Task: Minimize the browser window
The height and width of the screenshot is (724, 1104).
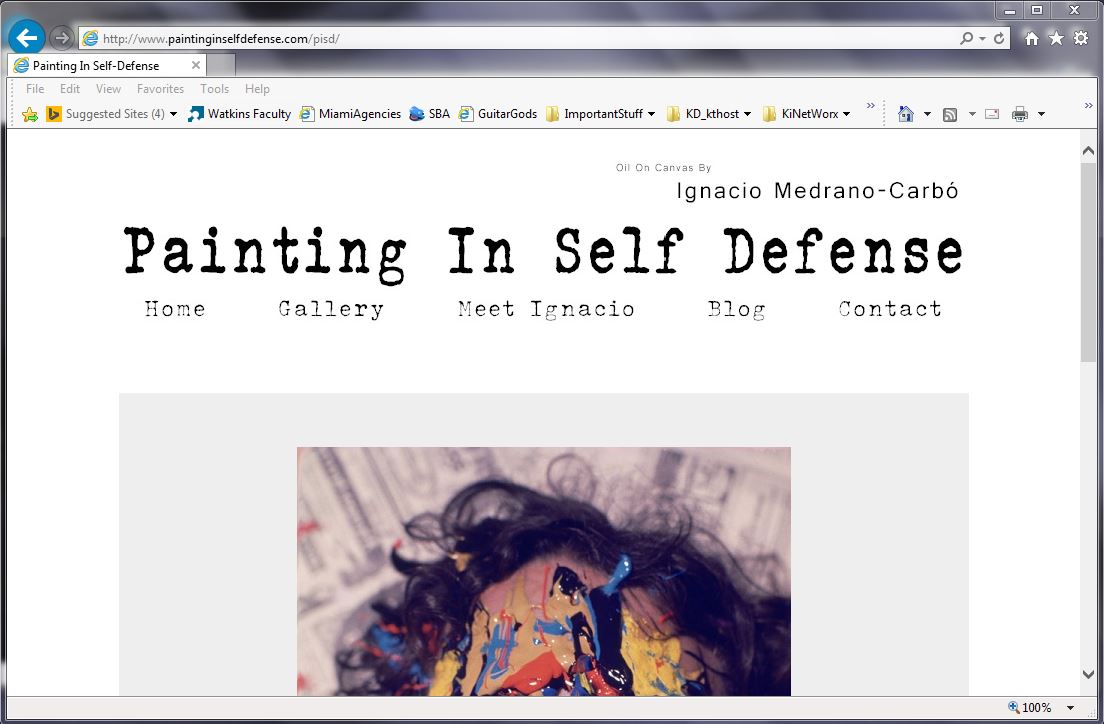Action: [1010, 11]
